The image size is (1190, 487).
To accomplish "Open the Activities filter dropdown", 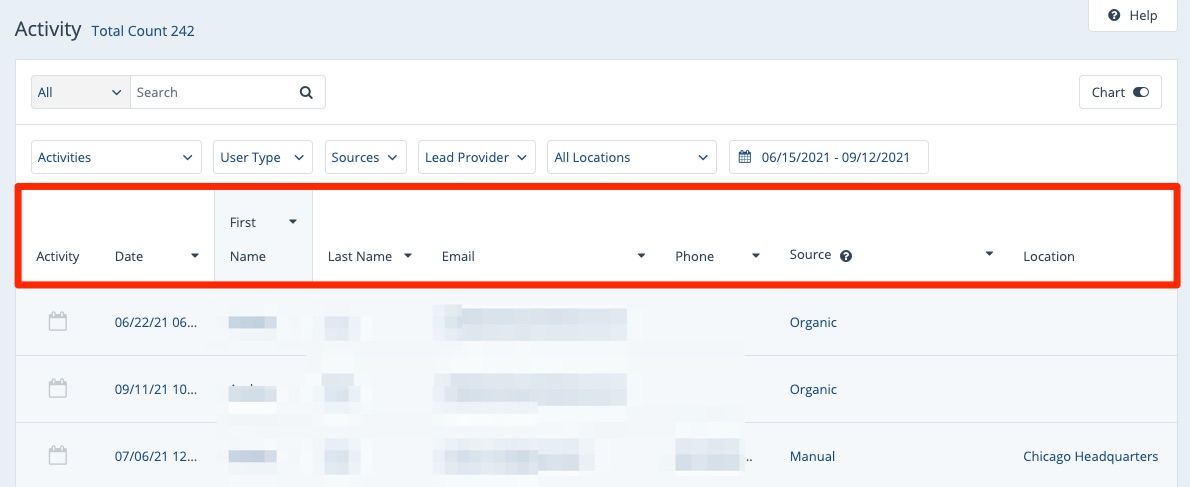I will click(115, 157).
